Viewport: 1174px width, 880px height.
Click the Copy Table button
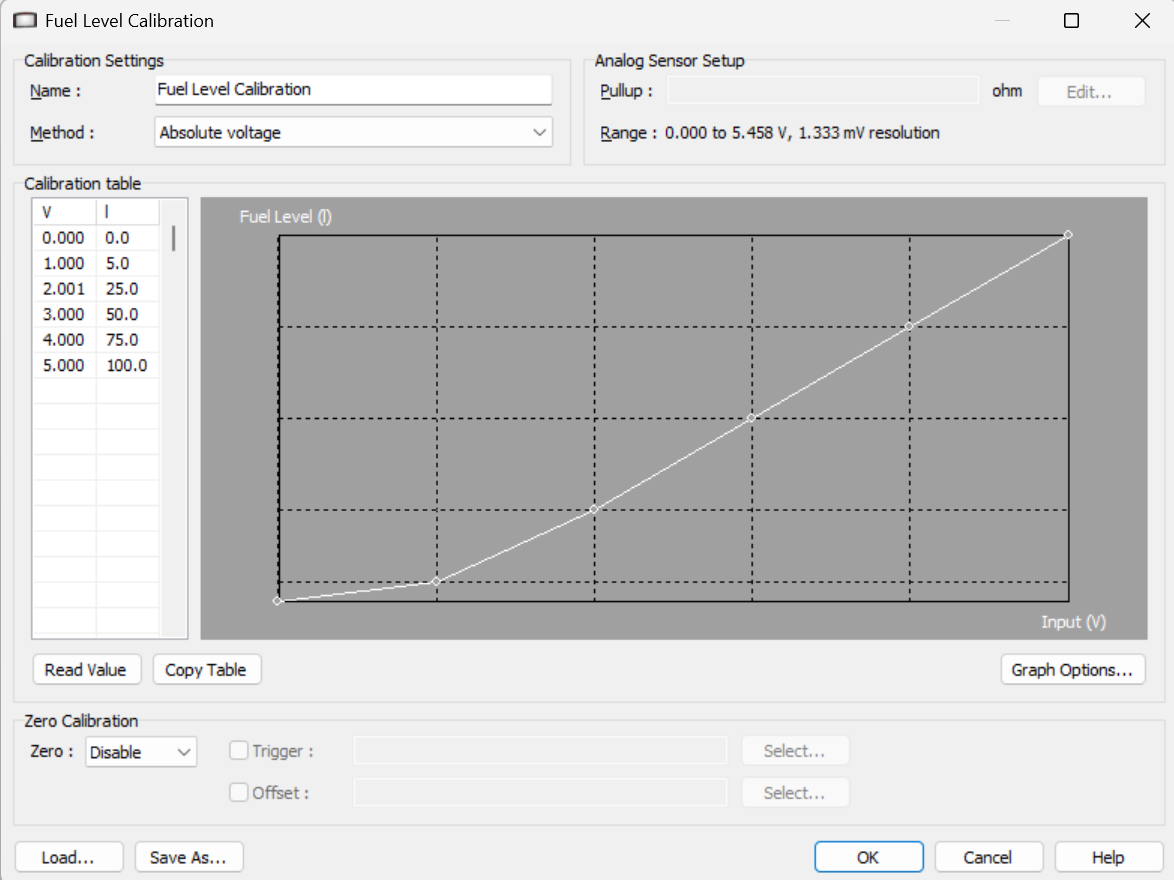(x=206, y=670)
